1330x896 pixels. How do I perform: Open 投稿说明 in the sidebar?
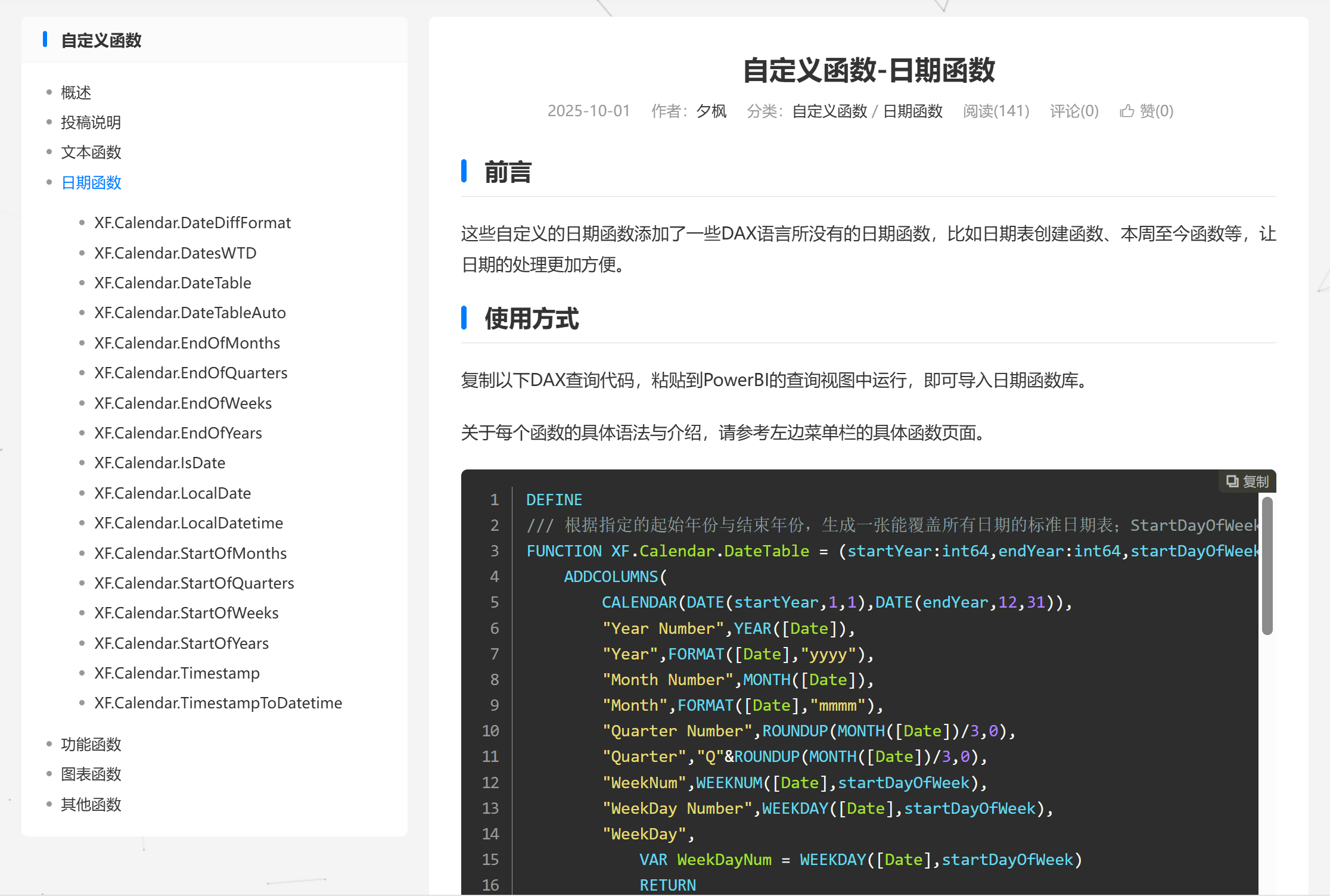(91, 123)
